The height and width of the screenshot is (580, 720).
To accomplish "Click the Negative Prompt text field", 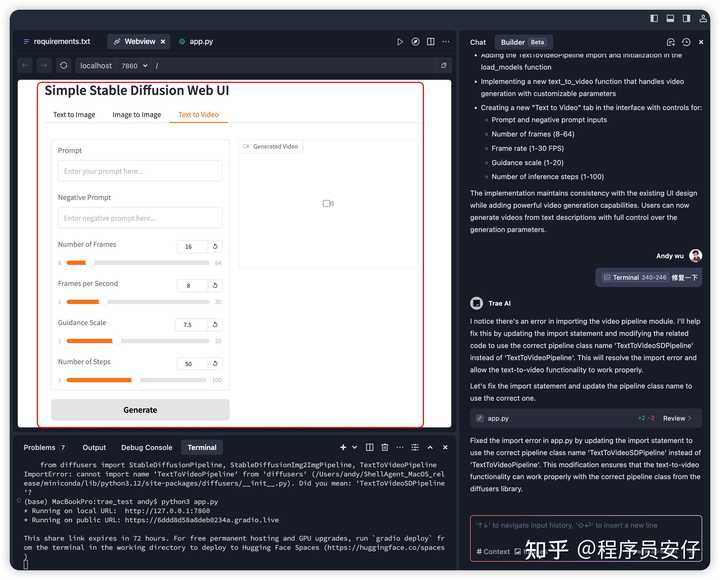I will (140, 218).
